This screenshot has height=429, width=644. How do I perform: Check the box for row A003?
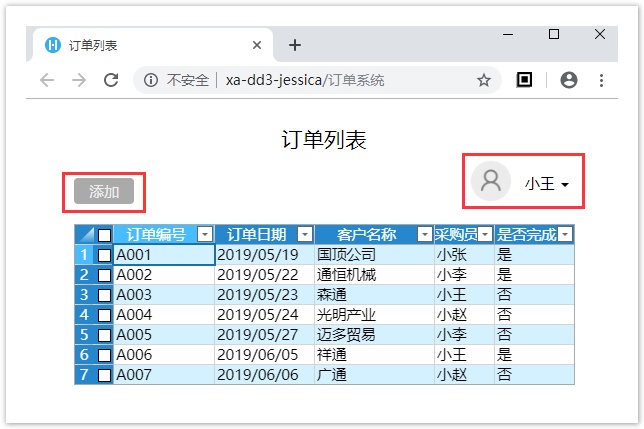coord(104,295)
